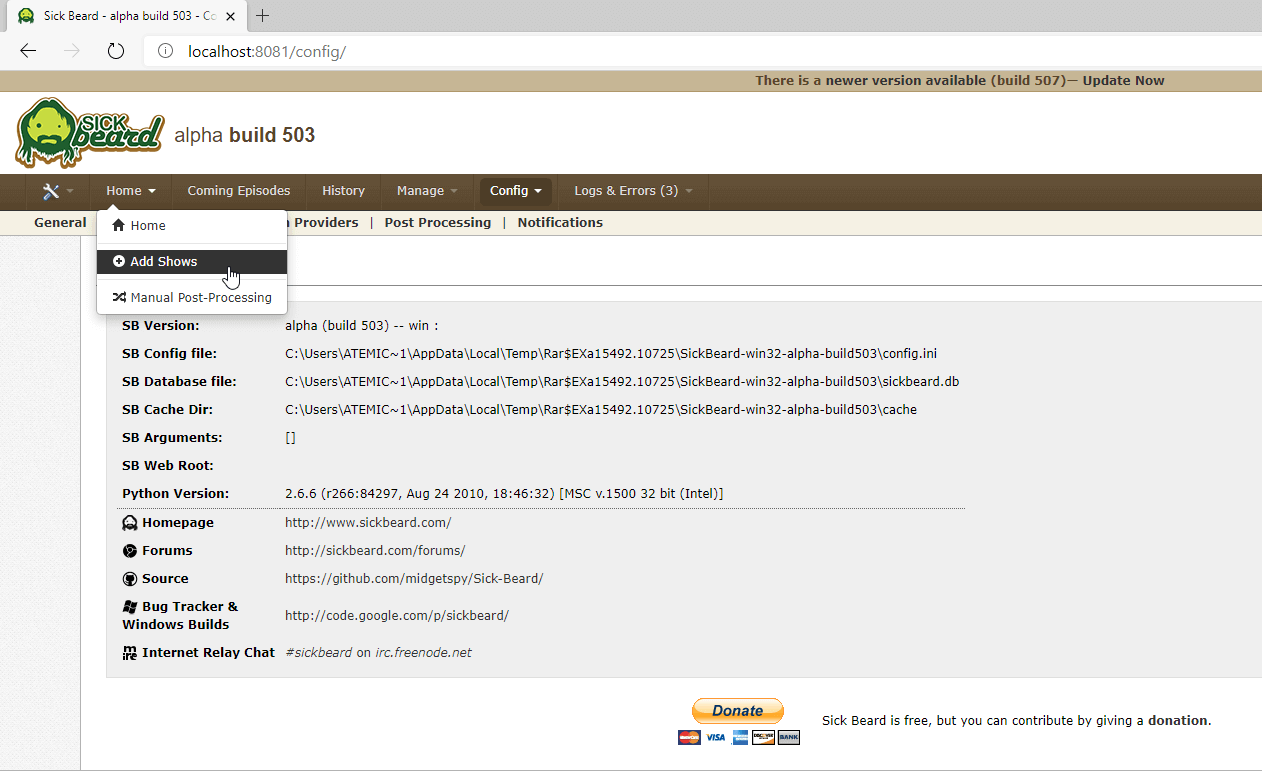This screenshot has height=771, width=1262.
Task: Click the Python version 2.6.6 text
Action: (504, 494)
